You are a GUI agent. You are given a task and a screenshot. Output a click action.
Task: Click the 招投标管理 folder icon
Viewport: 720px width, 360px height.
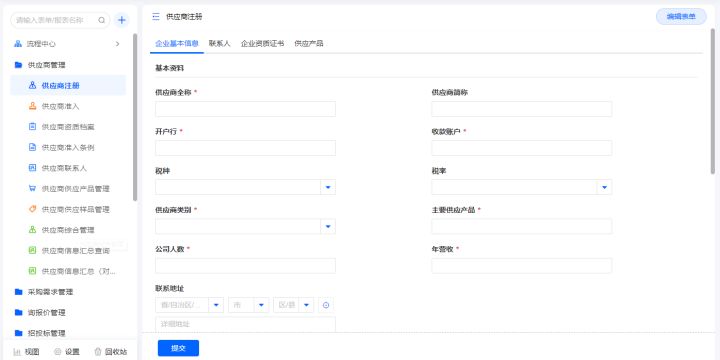coord(18,333)
